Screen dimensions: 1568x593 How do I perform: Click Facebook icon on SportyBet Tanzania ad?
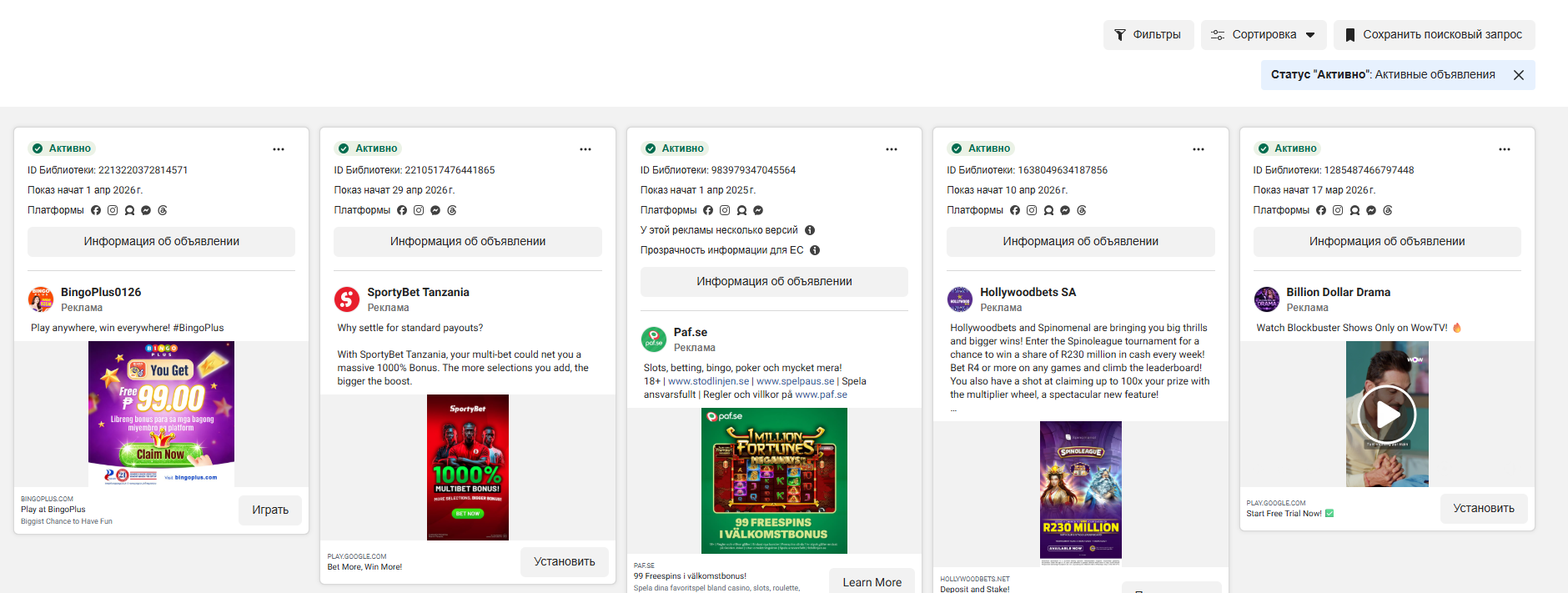click(402, 210)
